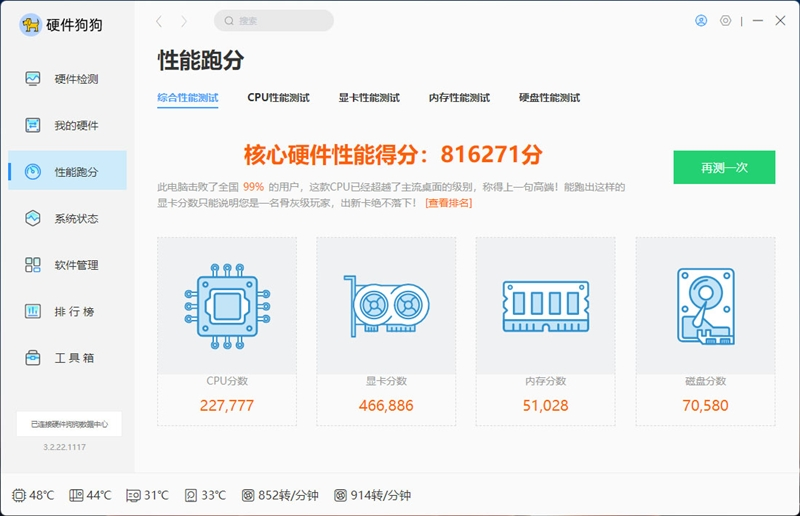Click the large CPU chip icon
This screenshot has height=516, width=800.
coord(227,306)
